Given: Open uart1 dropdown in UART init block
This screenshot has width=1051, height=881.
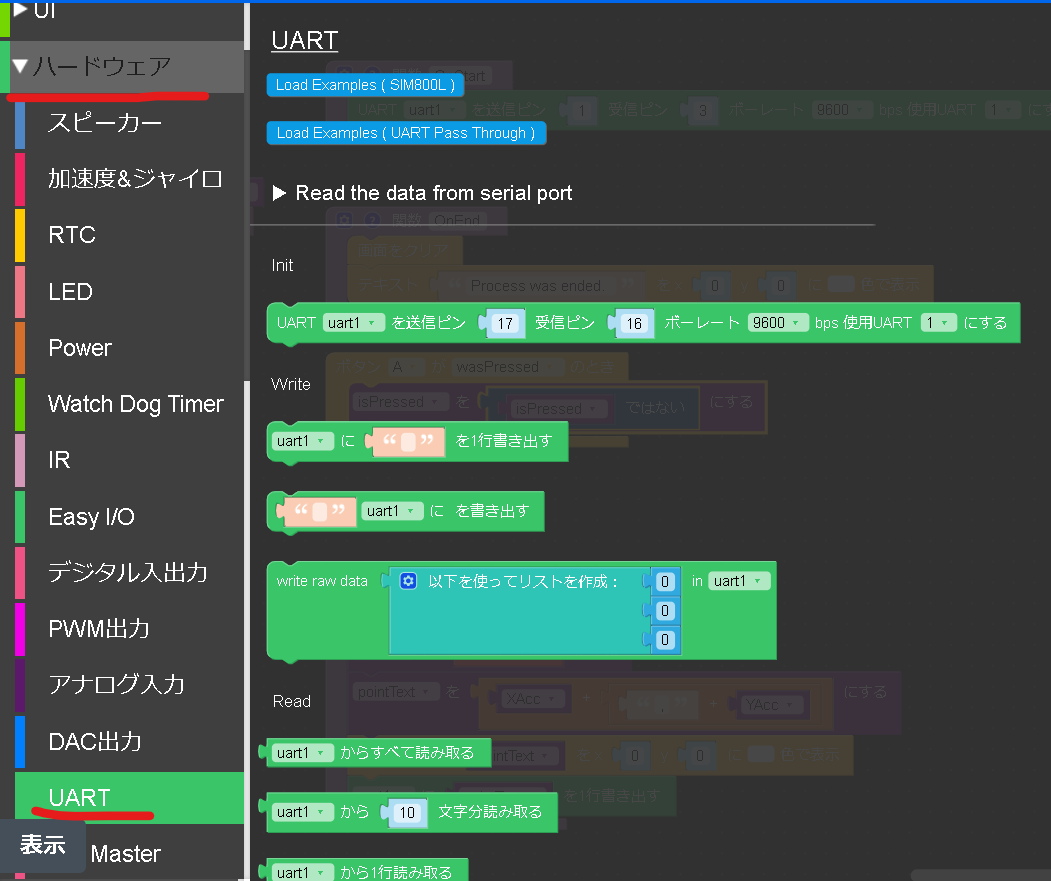Looking at the screenshot, I should pos(353,323).
